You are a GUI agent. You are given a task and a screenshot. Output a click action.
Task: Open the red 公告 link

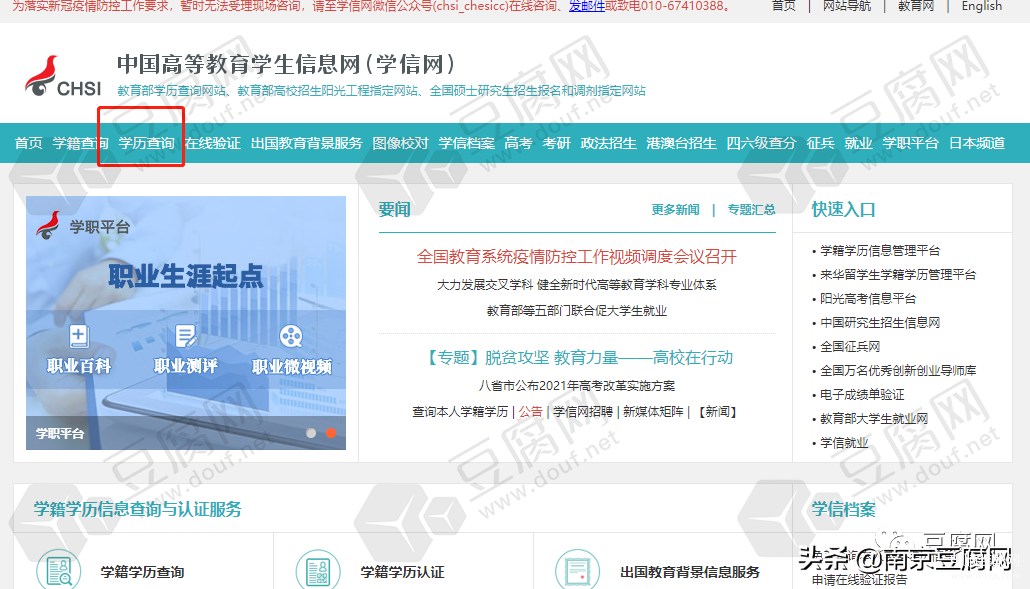[530, 412]
